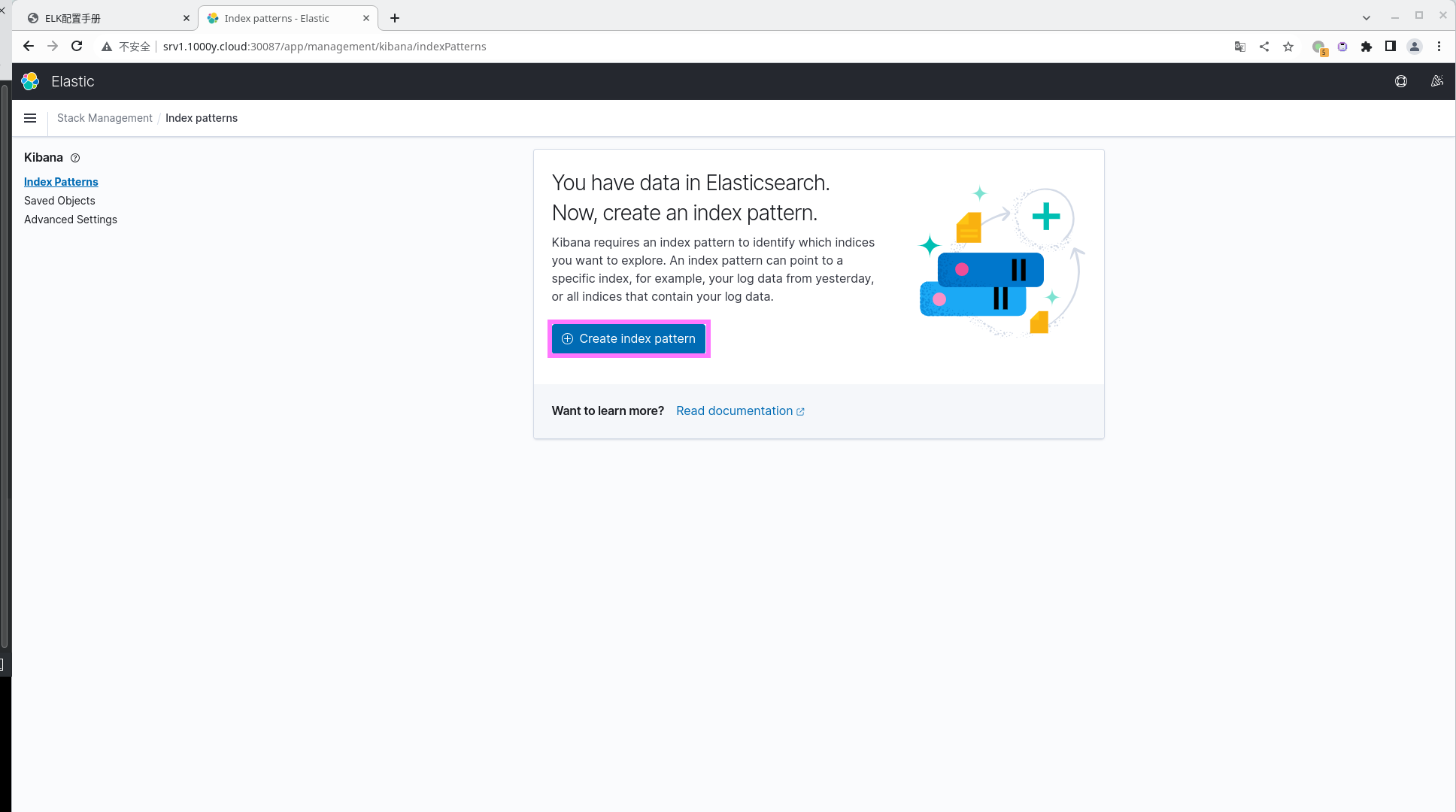This screenshot has width=1456, height=812.
Task: Reload the current page
Action: [77, 47]
